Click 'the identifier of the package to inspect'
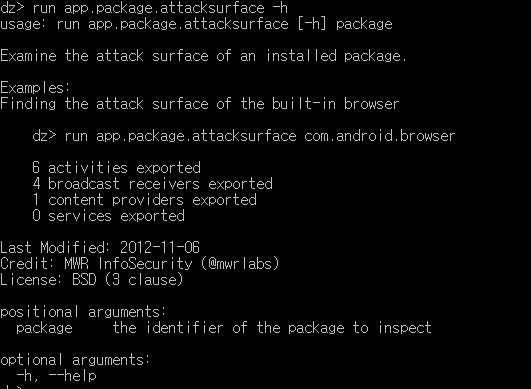Image resolution: width=531 pixels, height=389 pixels. coord(272,328)
